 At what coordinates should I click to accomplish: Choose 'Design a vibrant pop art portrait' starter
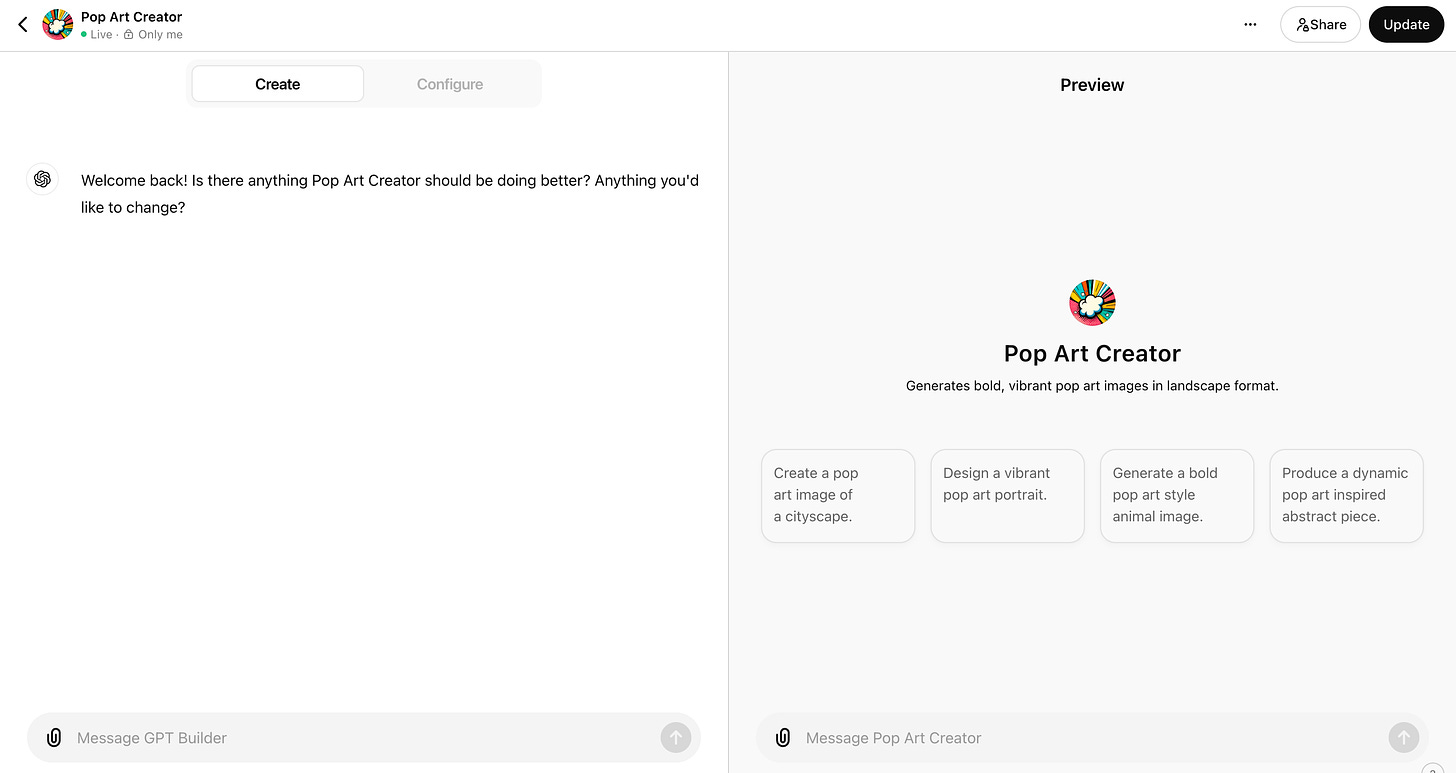1007,496
